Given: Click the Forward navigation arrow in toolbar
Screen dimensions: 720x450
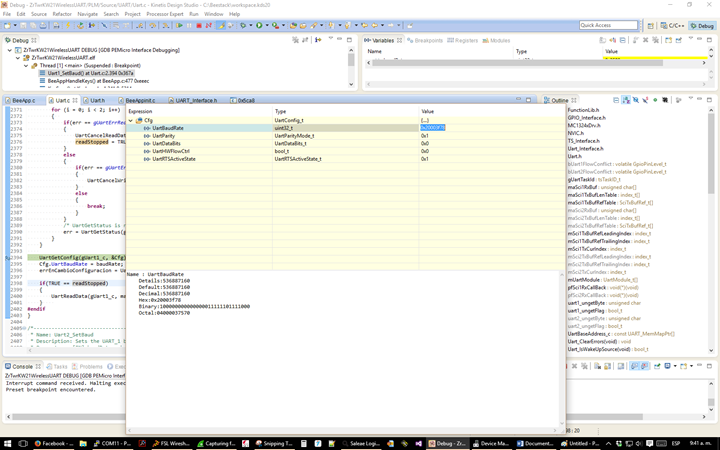Looking at the screenshot, I should point(390,26).
